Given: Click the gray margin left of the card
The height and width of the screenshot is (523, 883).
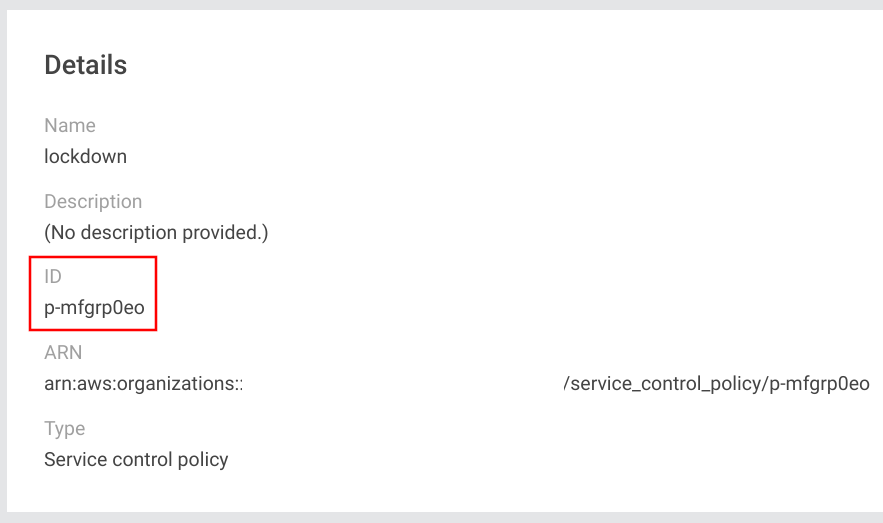Looking at the screenshot, I should click(x=3, y=260).
